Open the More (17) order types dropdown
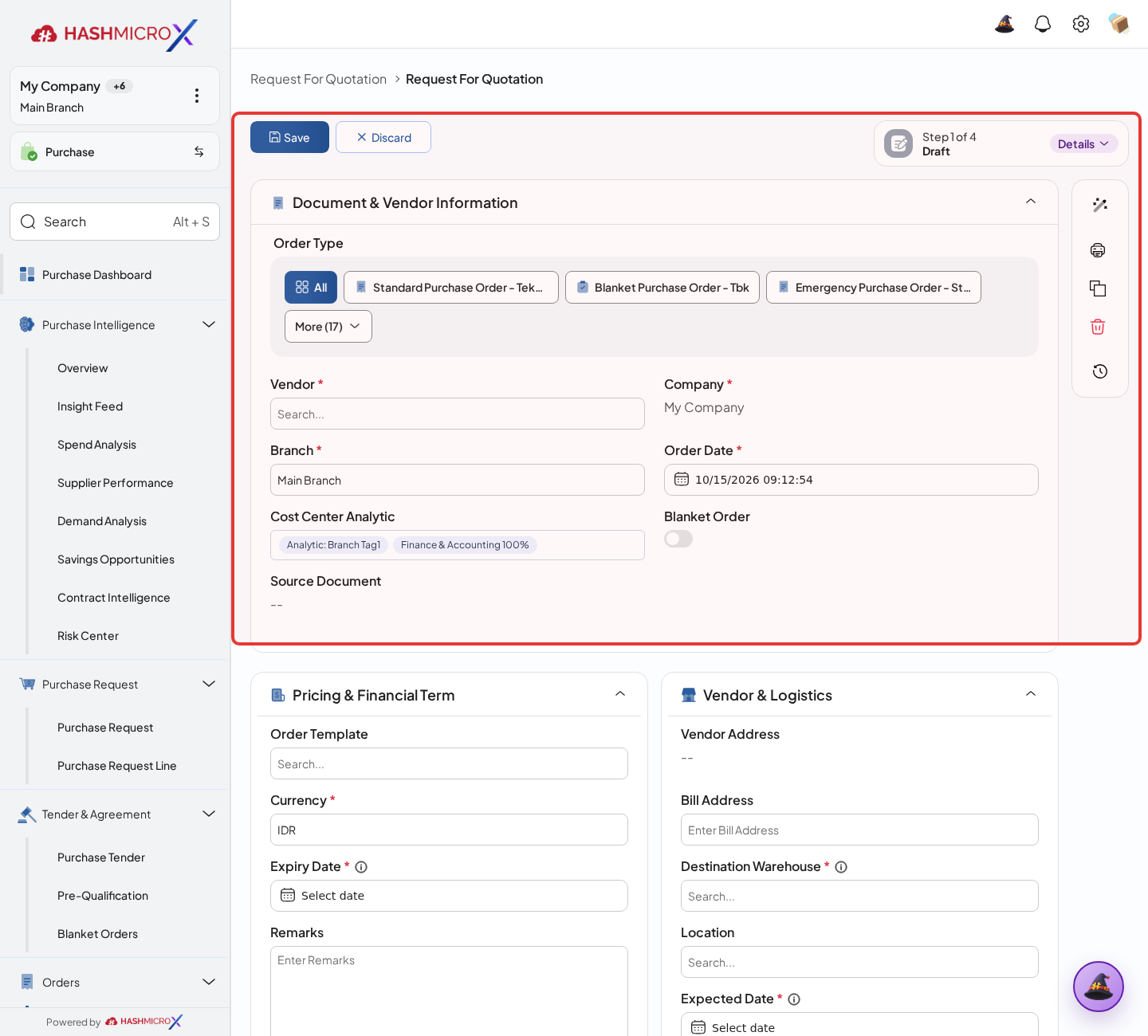This screenshot has height=1036, width=1148. 328,327
